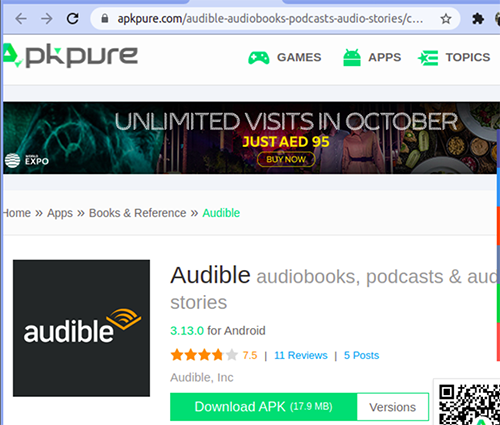Bookmark this page with the star icon
The image size is (500, 425).
(446, 19)
